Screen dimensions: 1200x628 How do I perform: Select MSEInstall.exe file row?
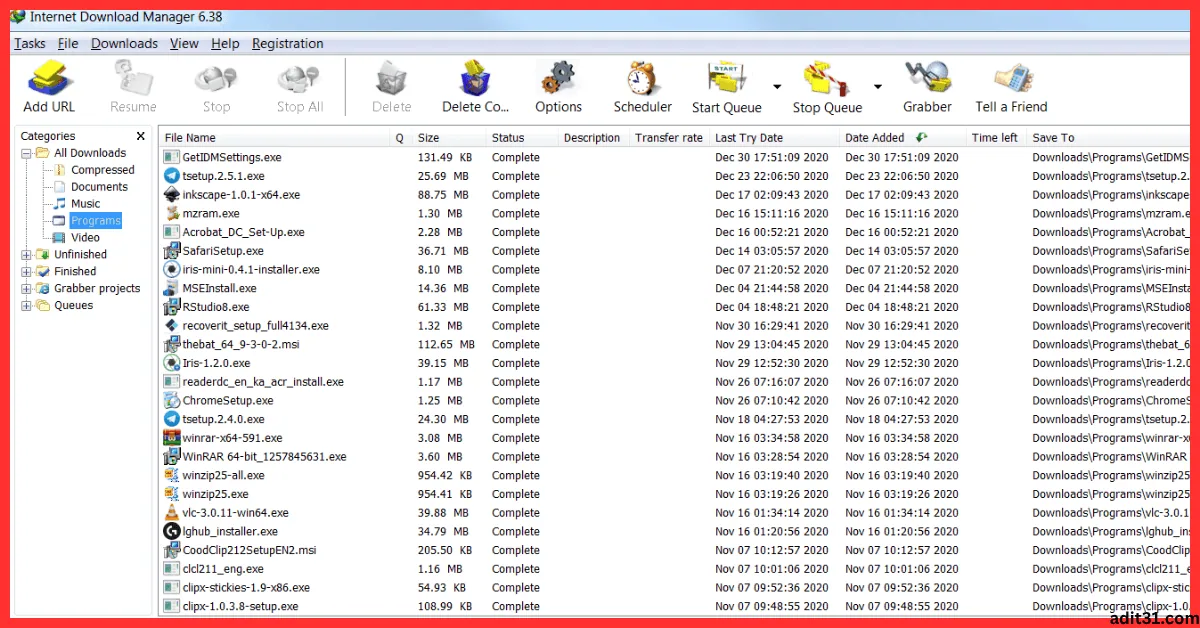coord(676,288)
